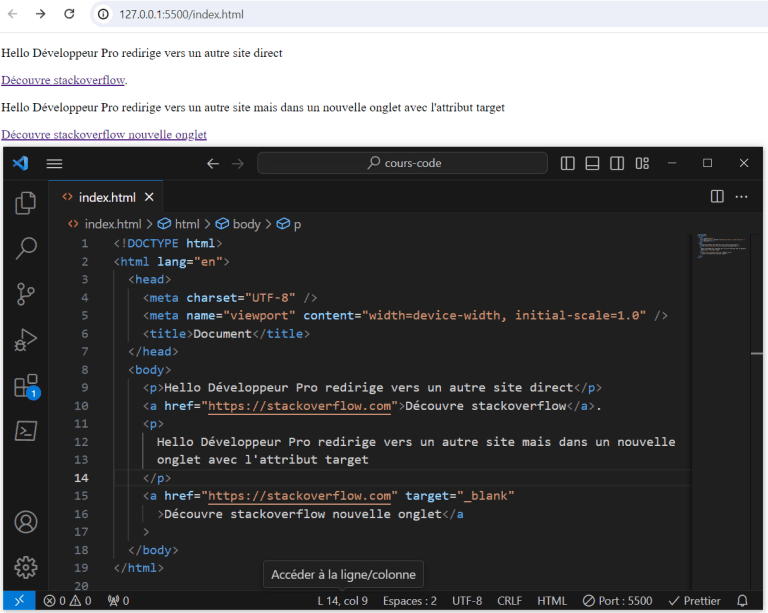This screenshot has width=768, height=613.
Task: Change end of line sequence CRLF
Action: 509,601
